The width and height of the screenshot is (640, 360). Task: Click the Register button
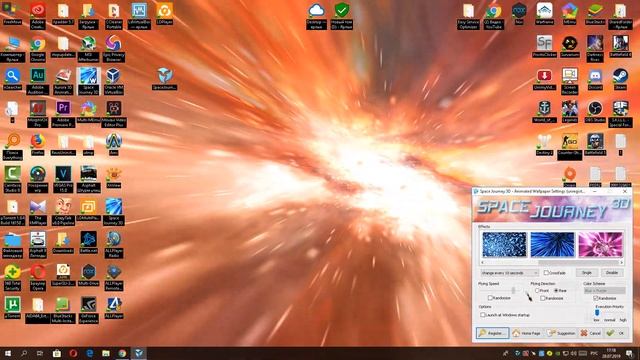[492, 333]
